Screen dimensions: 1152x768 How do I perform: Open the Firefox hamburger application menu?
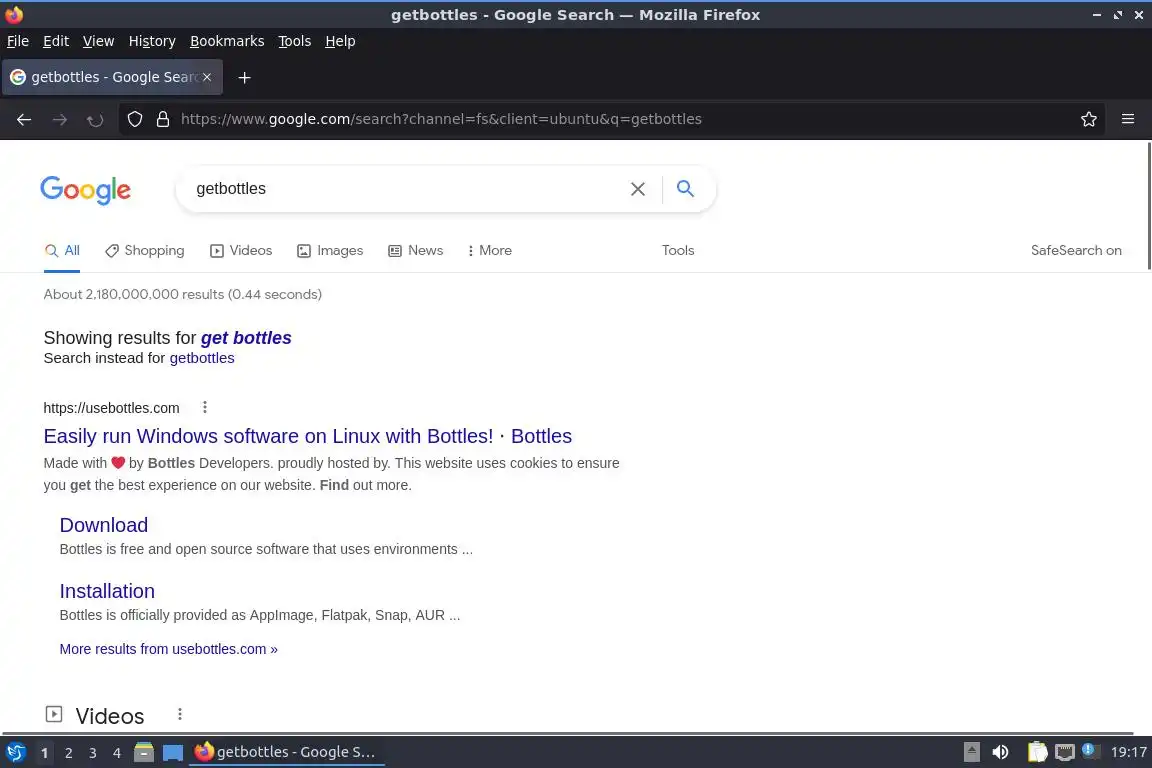(x=1128, y=119)
